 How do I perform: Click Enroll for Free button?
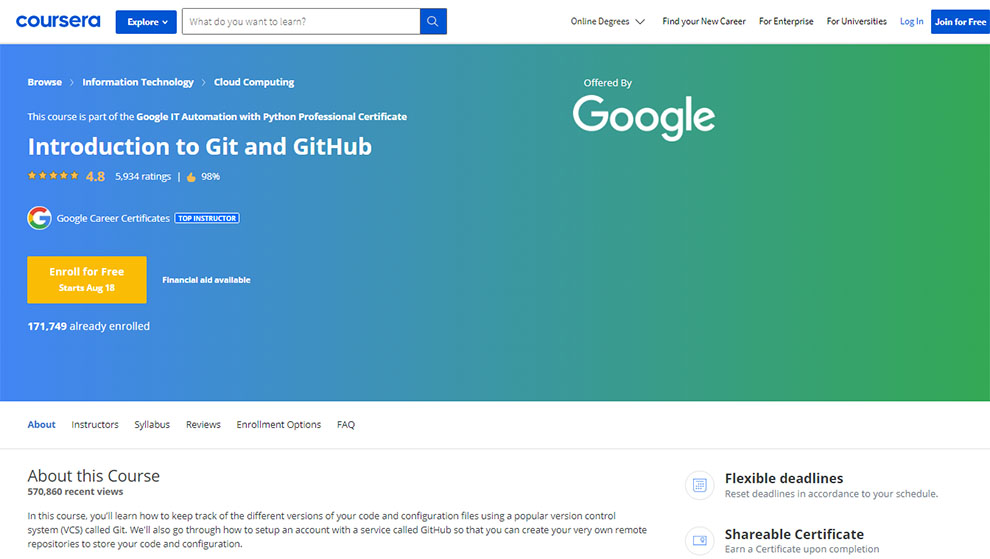(x=86, y=279)
